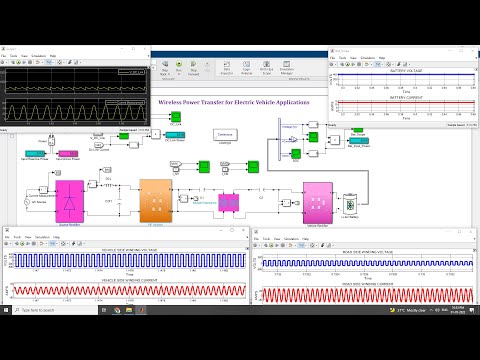This screenshot has height=360, width=480.
Task: Click run icon in the Battery Voltage scope toolbar
Action: 348,64
